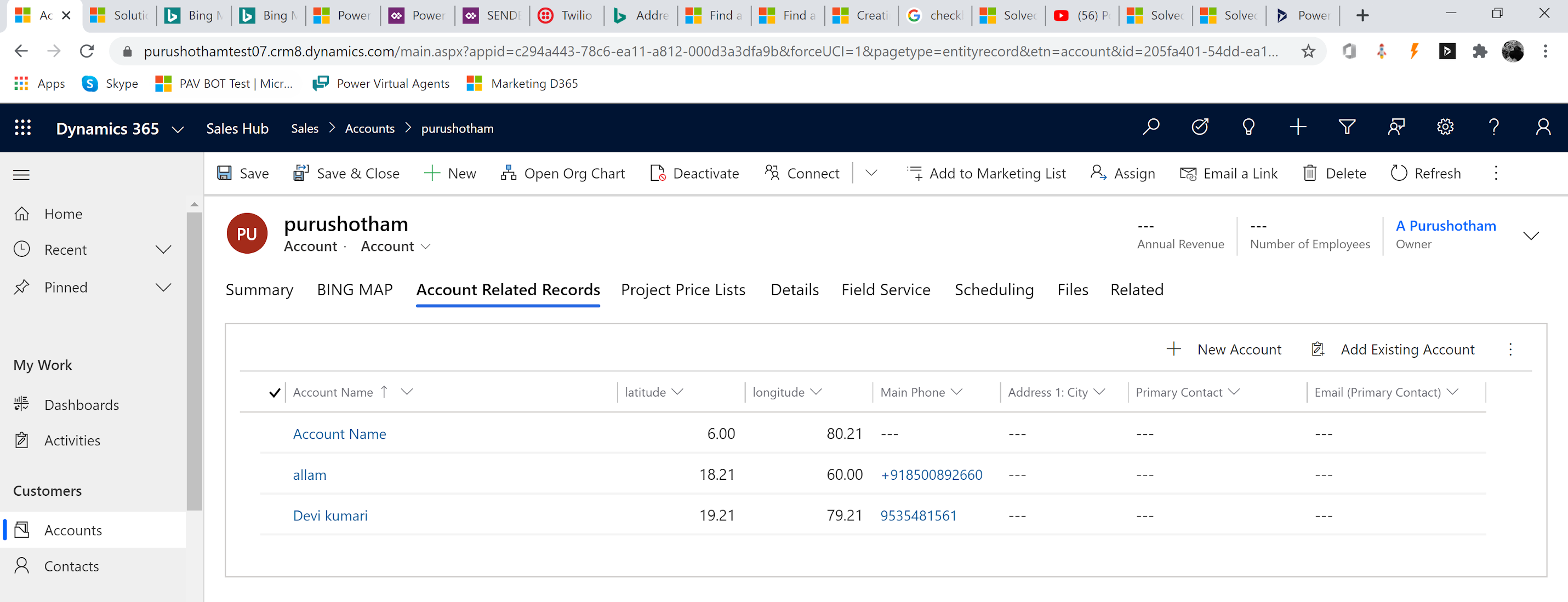Save the purushotham account record
Image resolution: width=1568 pixels, height=602 pixels.
tap(242, 173)
